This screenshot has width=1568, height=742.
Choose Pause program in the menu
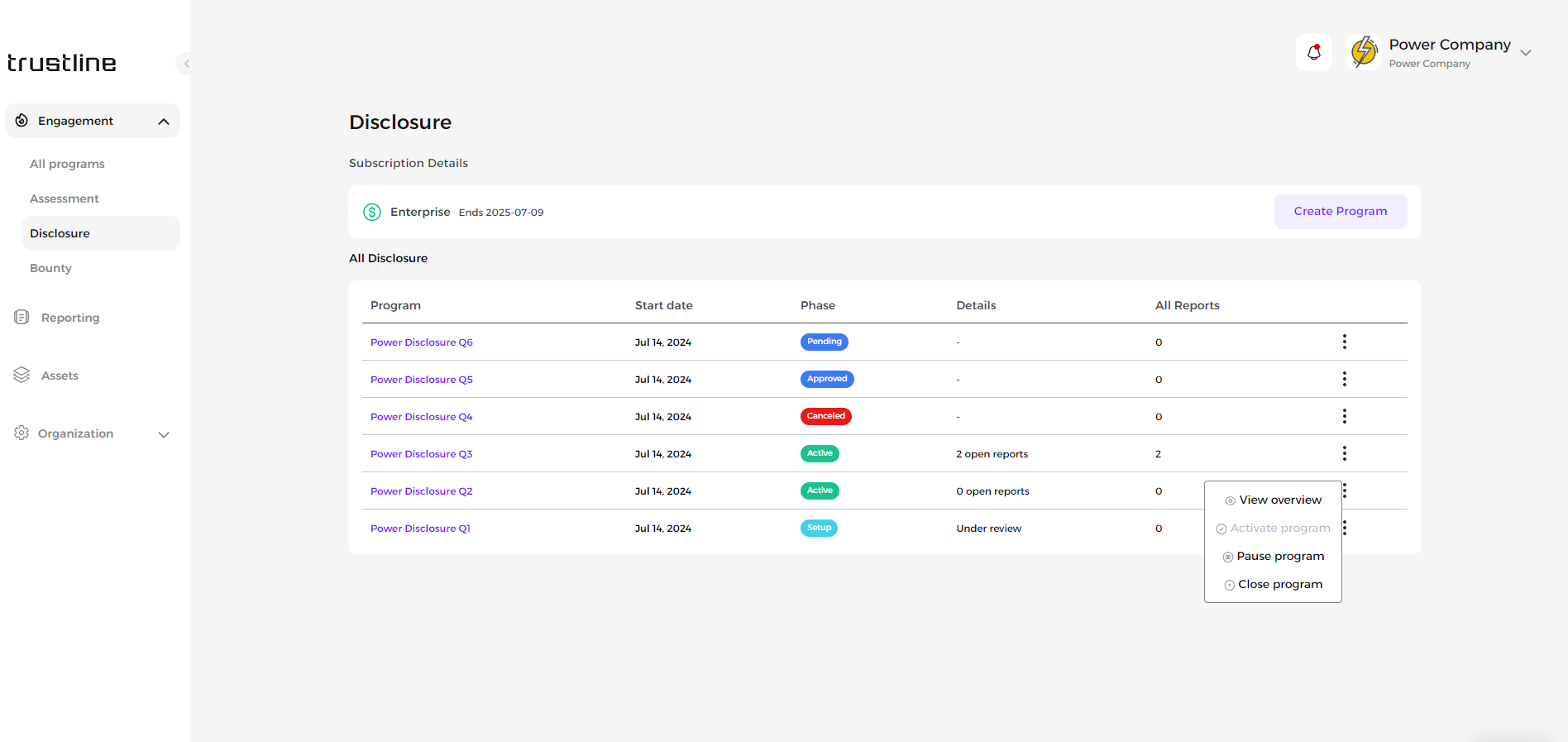point(1279,557)
